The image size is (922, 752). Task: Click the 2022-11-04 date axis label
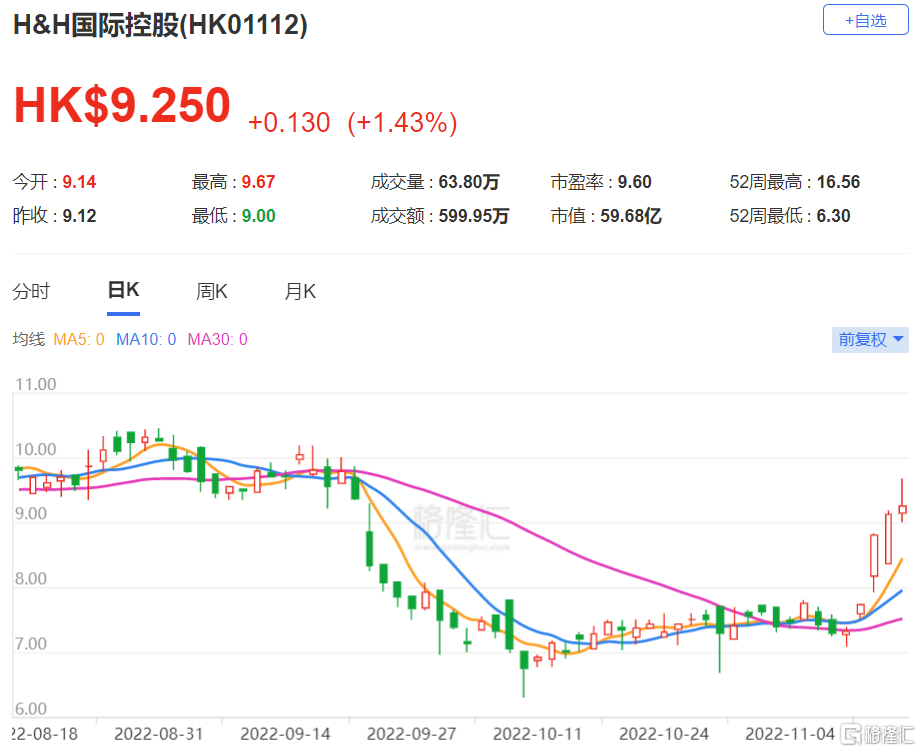pyautogui.click(x=790, y=734)
